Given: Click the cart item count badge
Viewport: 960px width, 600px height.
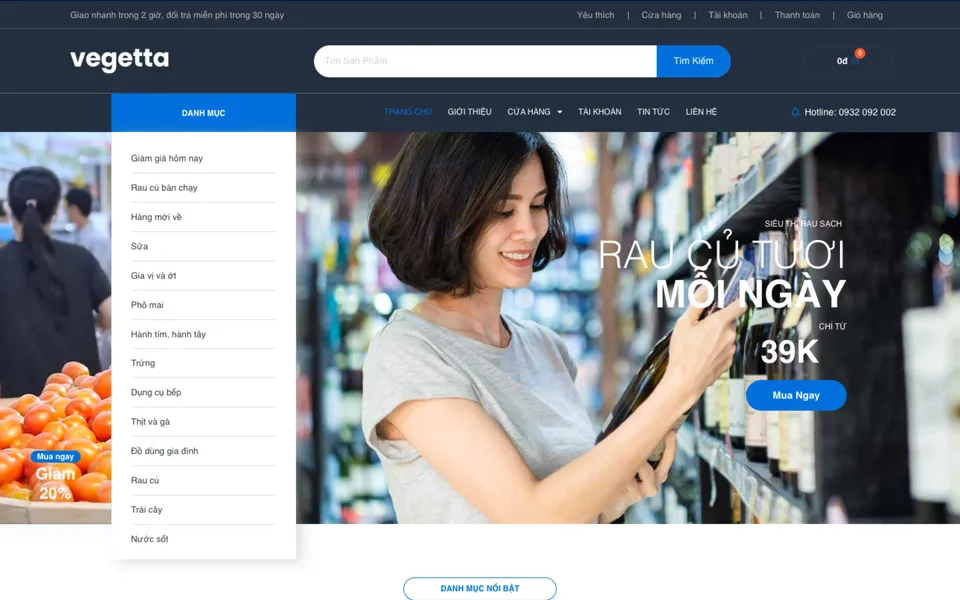Looking at the screenshot, I should click(x=860, y=53).
